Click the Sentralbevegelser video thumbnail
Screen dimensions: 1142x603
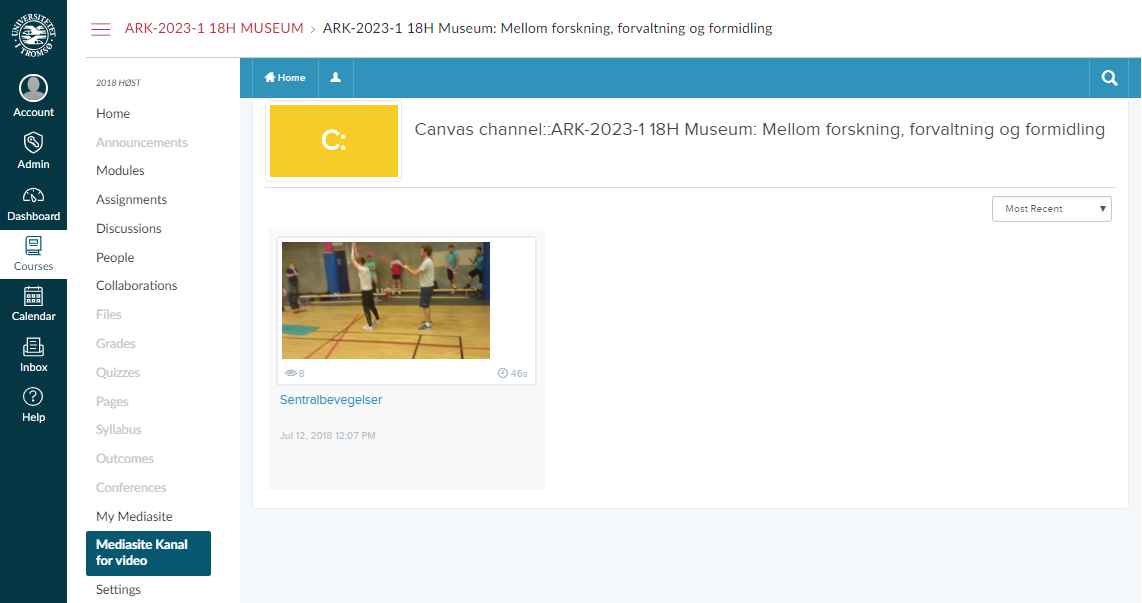pyautogui.click(x=386, y=300)
